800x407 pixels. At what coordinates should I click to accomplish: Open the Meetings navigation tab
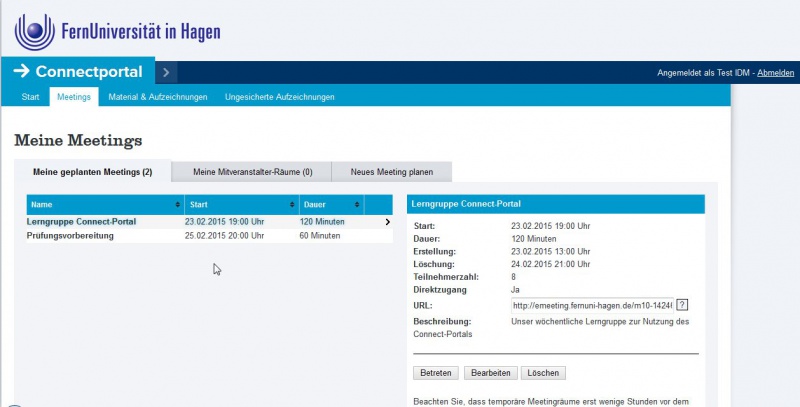pyautogui.click(x=74, y=97)
